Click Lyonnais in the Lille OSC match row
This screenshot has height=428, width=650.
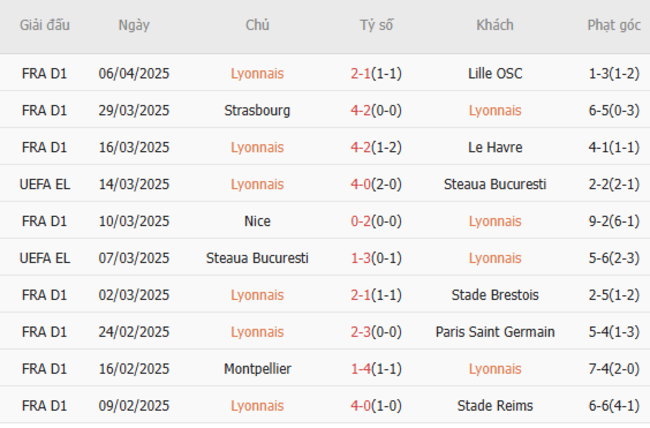(x=257, y=73)
